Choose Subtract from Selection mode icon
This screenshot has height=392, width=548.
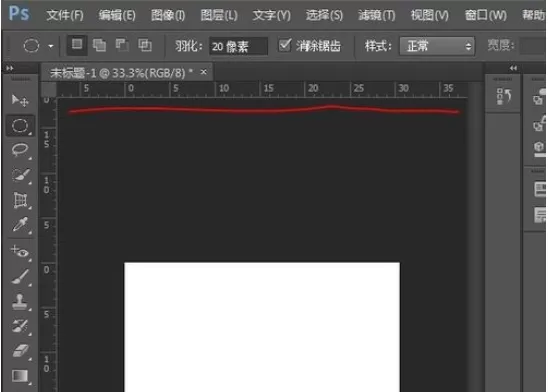point(122,45)
